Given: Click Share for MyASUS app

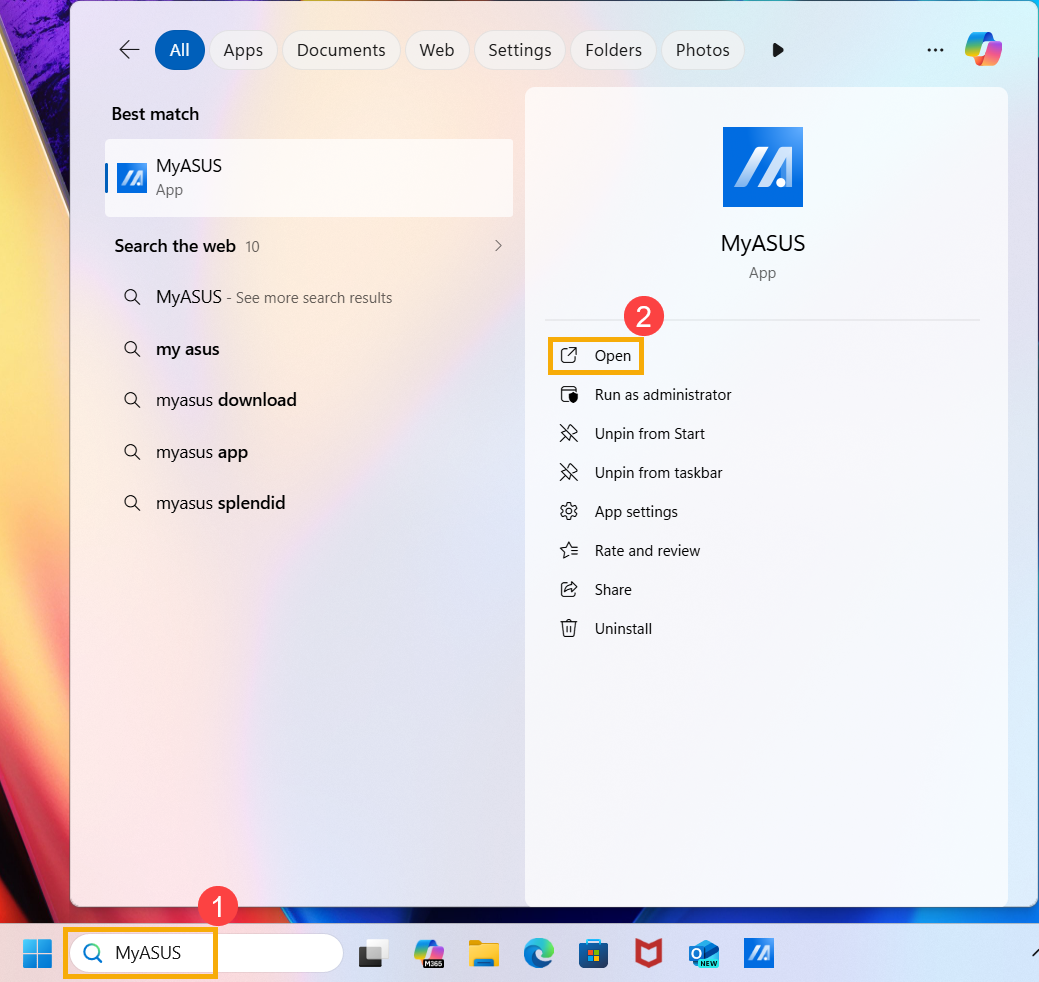Looking at the screenshot, I should coord(596,590).
